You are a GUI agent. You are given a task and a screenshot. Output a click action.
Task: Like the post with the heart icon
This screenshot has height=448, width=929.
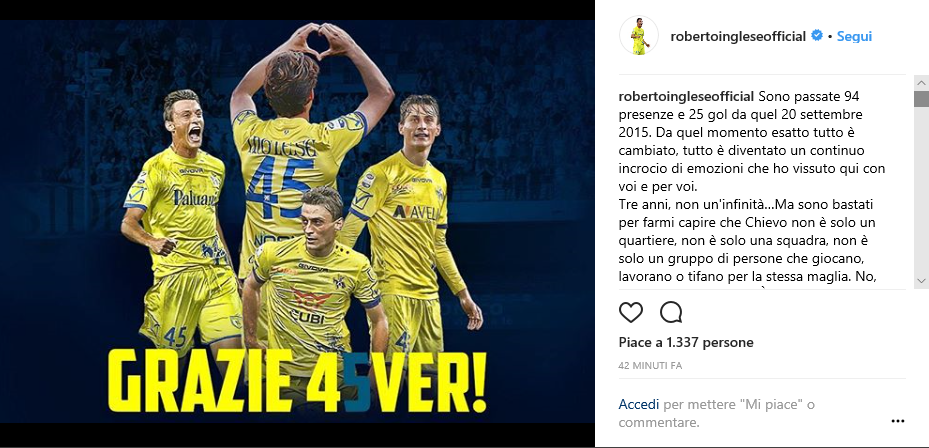click(630, 312)
